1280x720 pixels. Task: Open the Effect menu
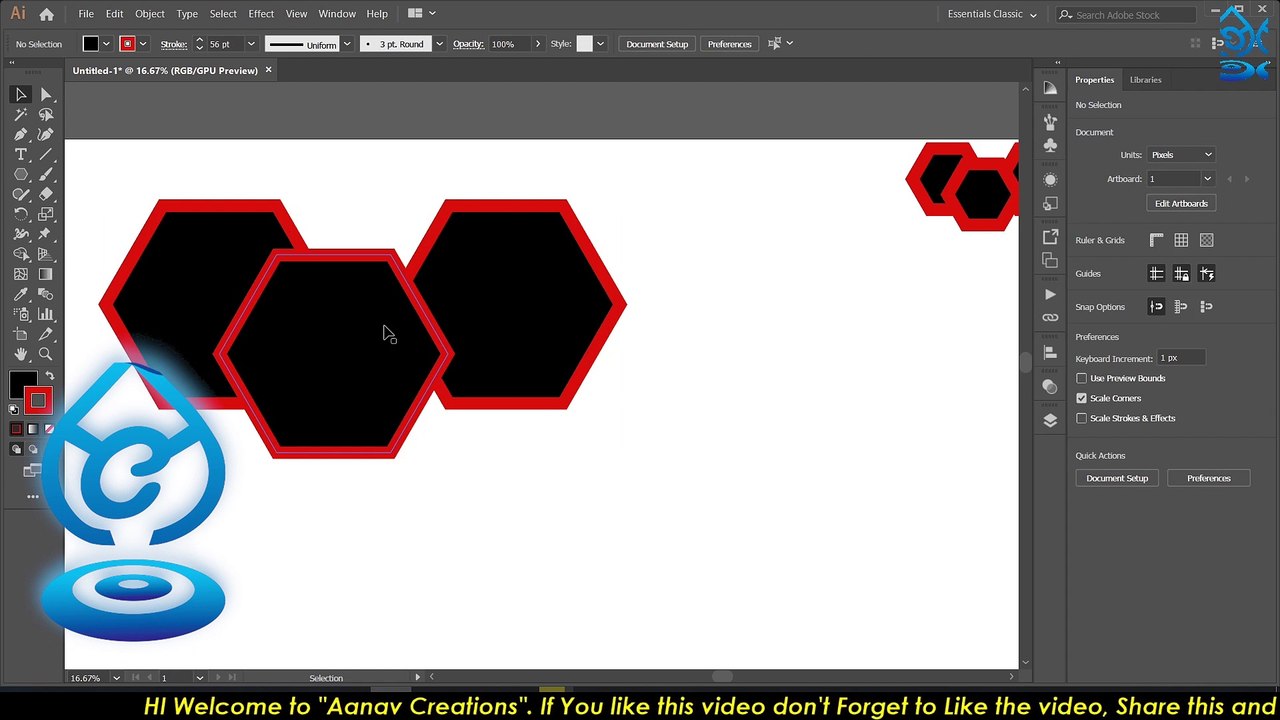261,14
